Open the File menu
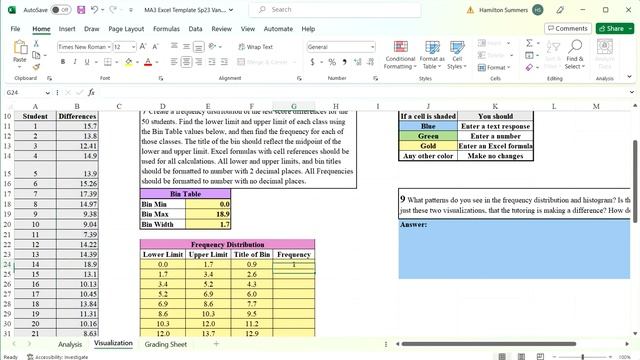This screenshot has height=360, width=640. tap(16, 29)
